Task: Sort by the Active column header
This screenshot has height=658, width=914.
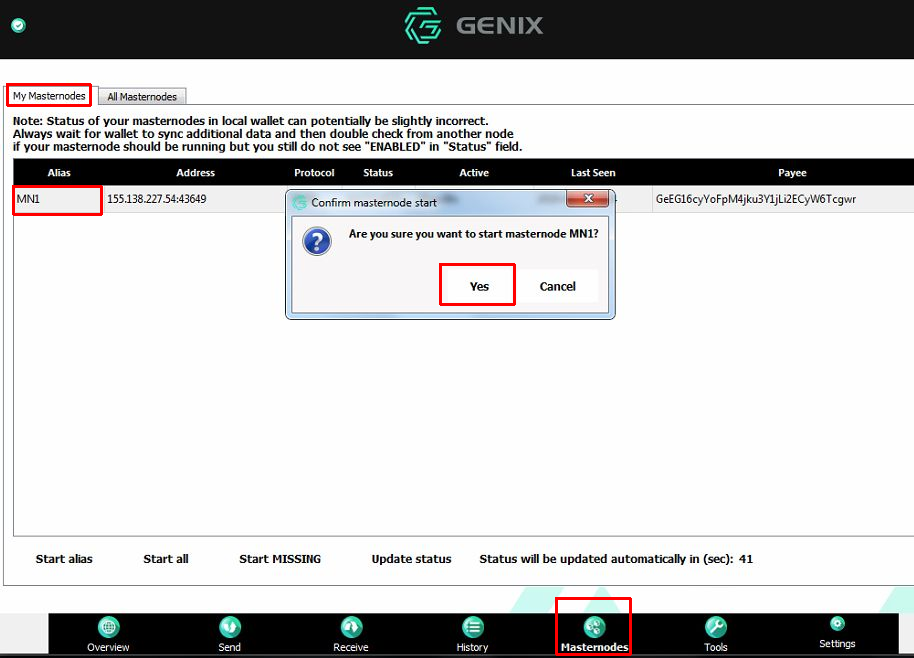Action: [x=474, y=173]
